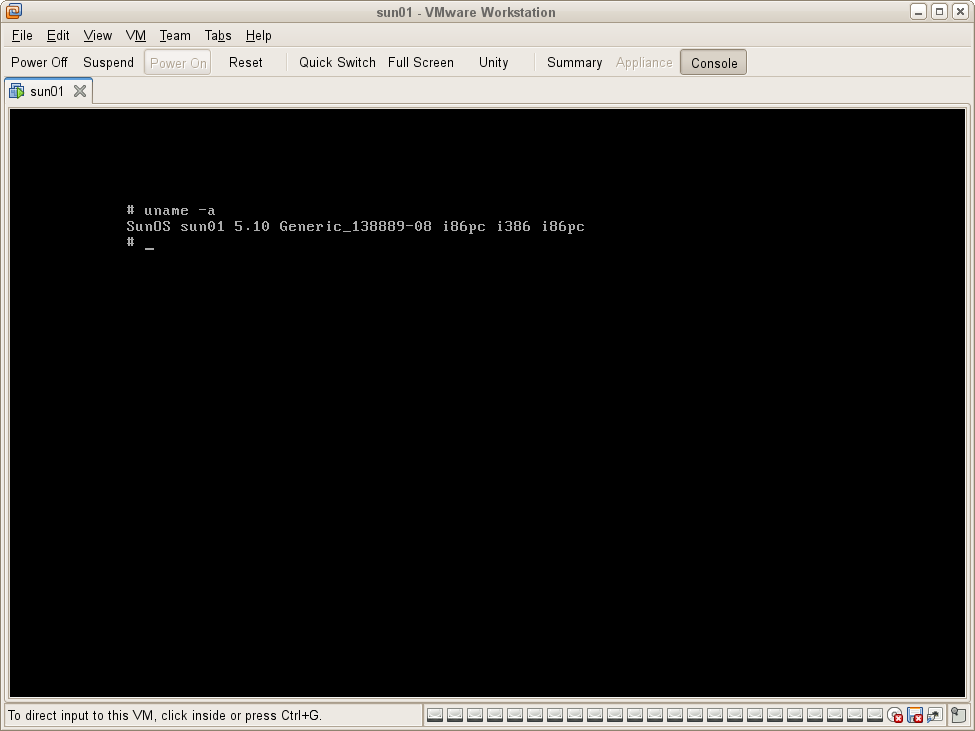Screen dimensions: 975x731
Task: Click the message log icon at far right
Action: 960,715
